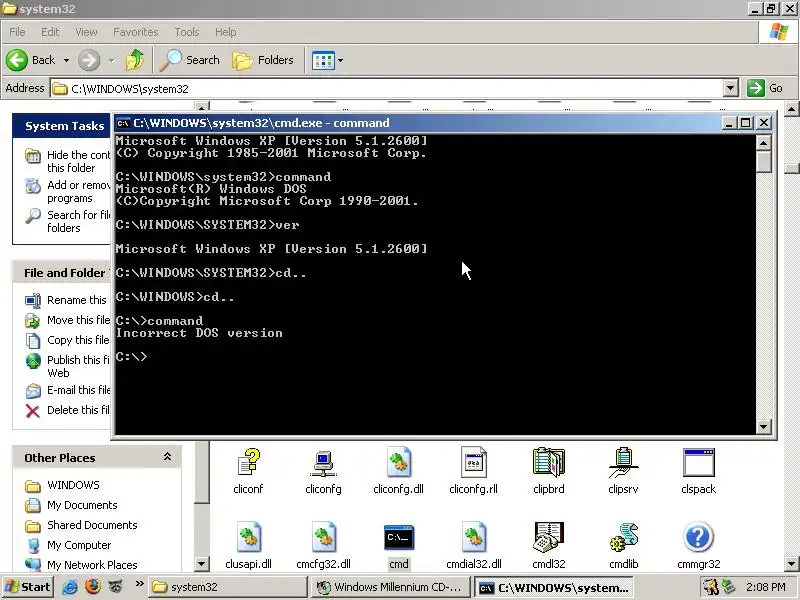The width and height of the screenshot is (800, 600).
Task: Open the File menu
Action: tap(17, 32)
